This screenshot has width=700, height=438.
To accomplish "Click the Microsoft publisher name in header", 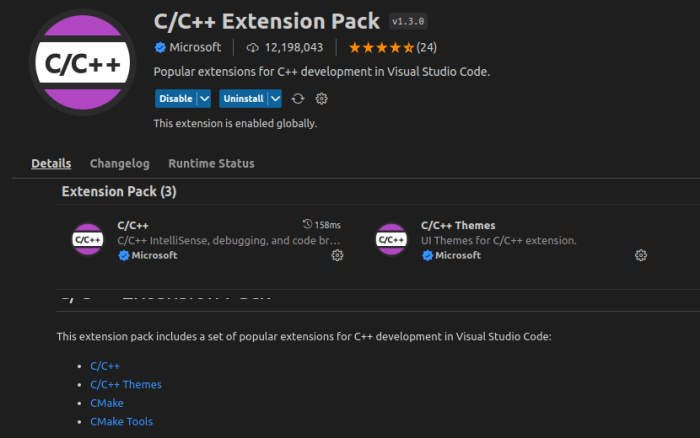I will click(196, 47).
